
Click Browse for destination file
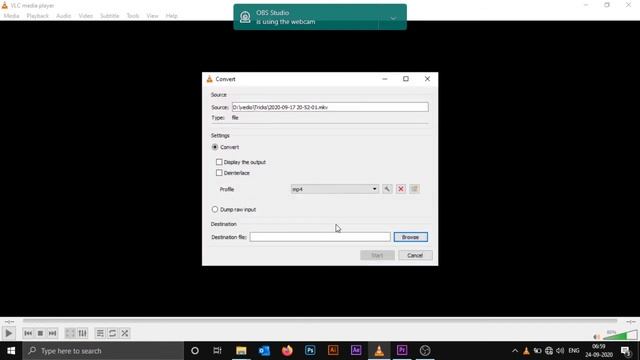(411, 237)
